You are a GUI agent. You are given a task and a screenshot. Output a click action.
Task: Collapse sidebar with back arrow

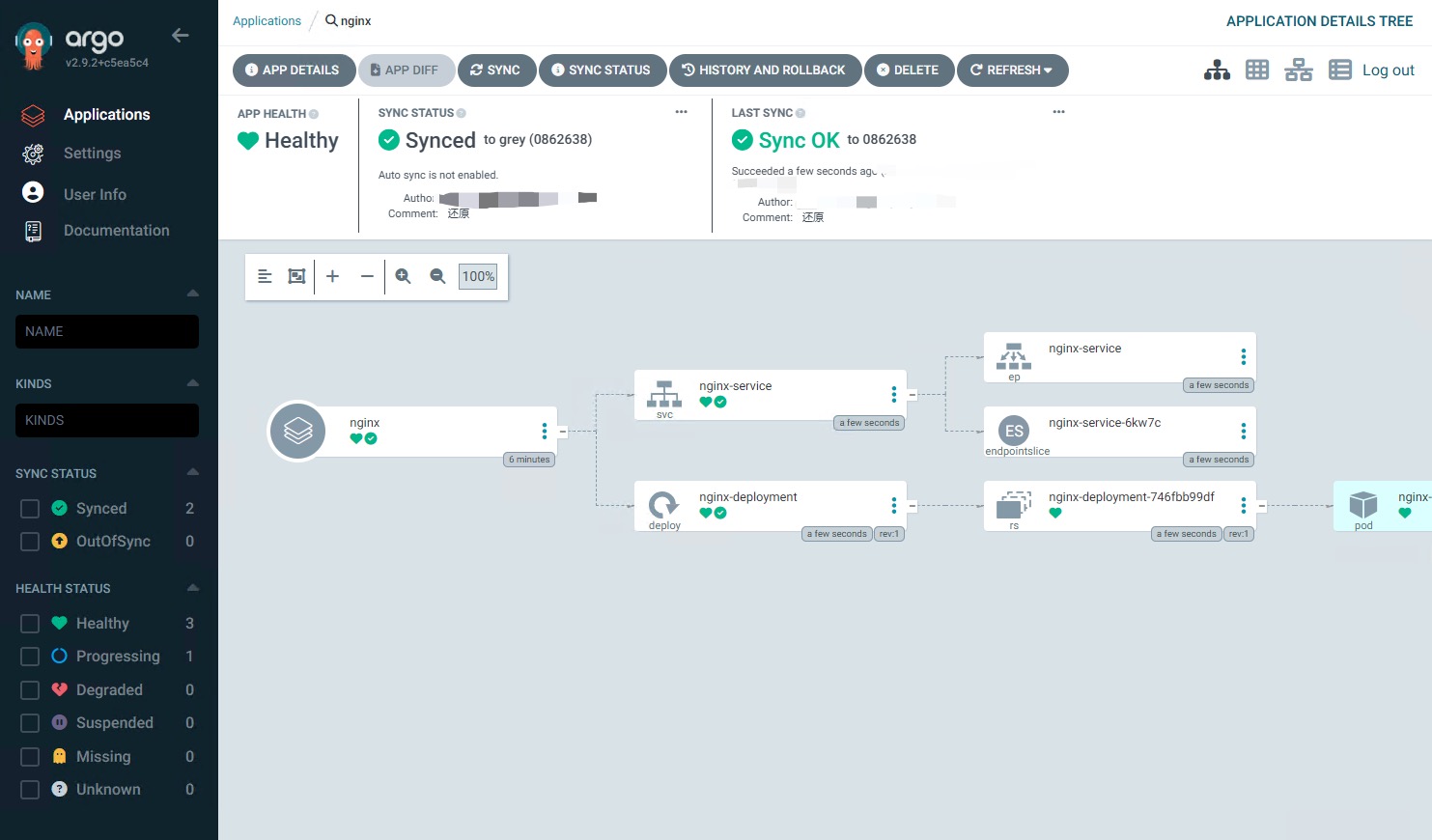point(180,36)
